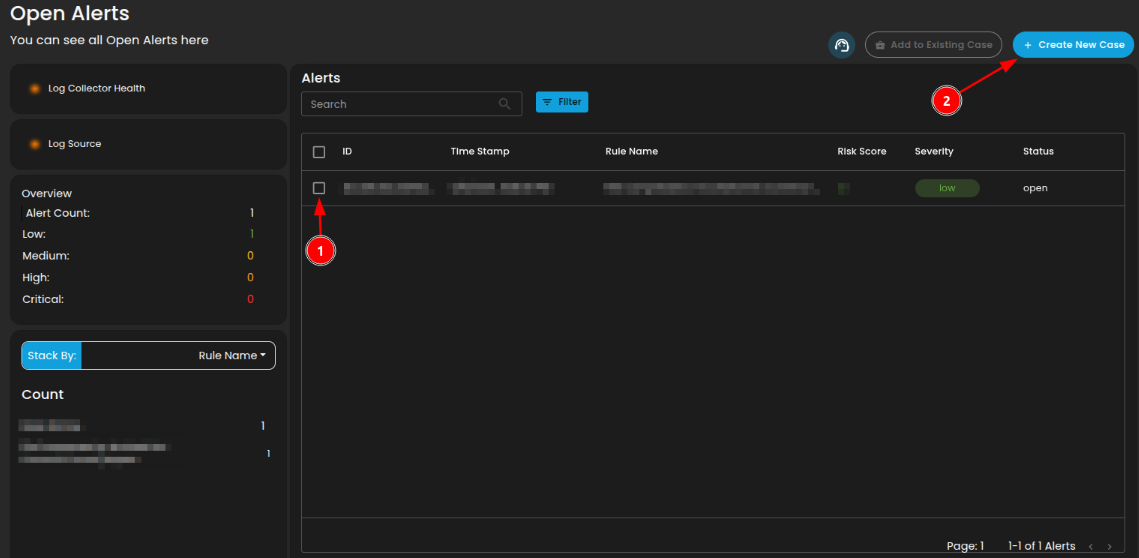Screen dimensions: 1139x558
Task: Click the green low severity badge
Action: (x=947, y=188)
